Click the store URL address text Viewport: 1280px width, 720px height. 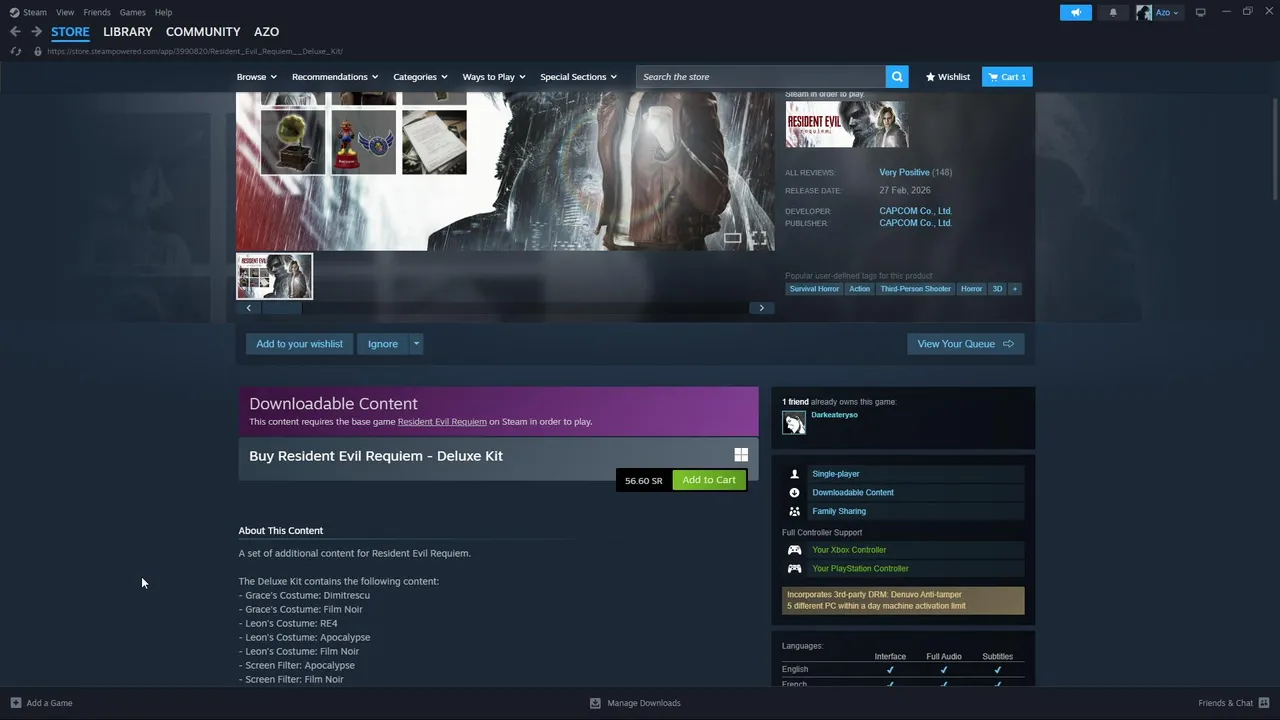pos(195,51)
